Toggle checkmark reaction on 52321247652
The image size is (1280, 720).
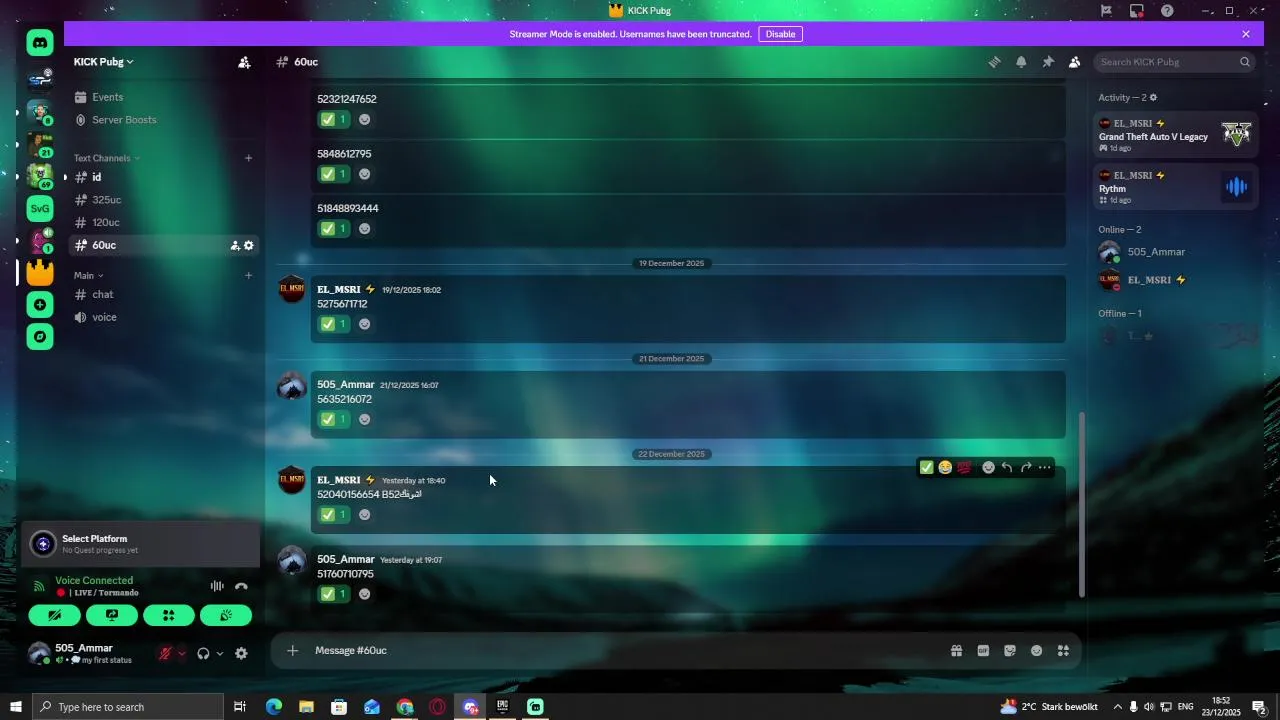click(334, 119)
